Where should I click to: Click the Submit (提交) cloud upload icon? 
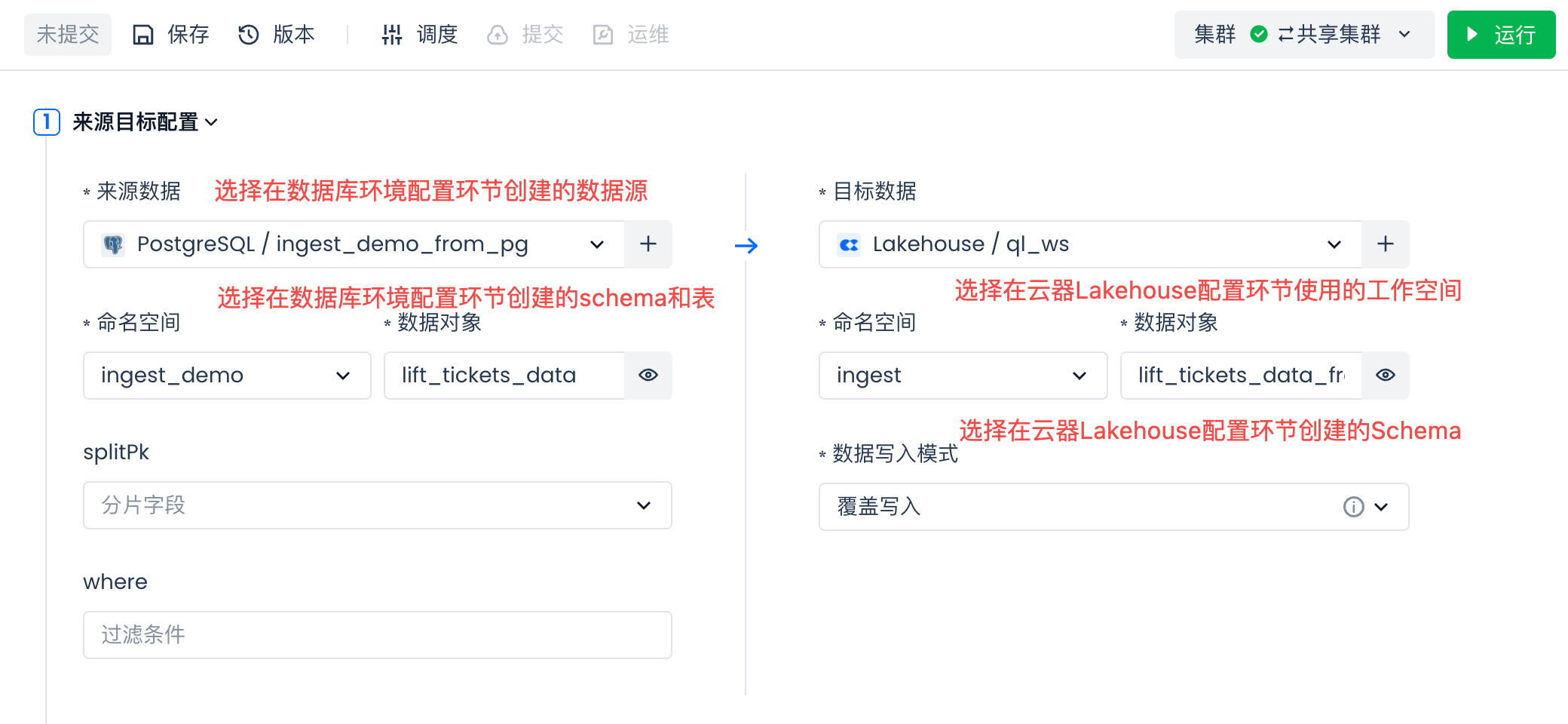[x=498, y=35]
